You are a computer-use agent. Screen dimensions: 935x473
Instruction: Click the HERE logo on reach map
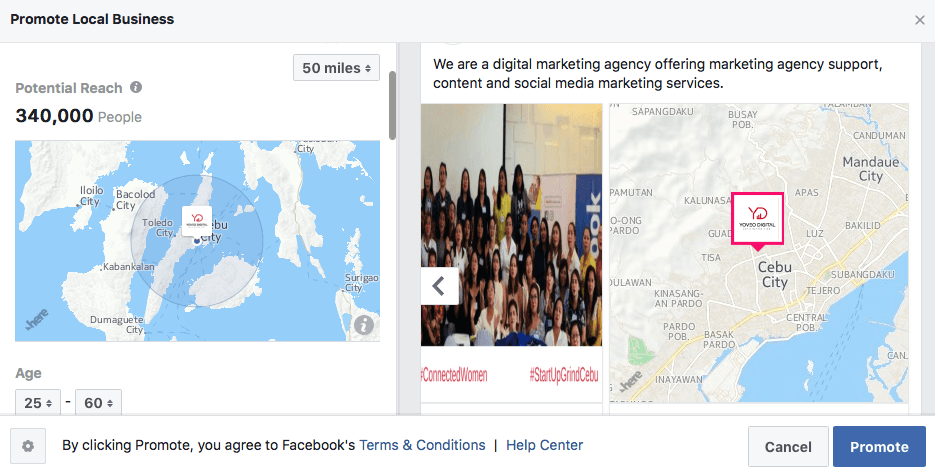(37, 320)
